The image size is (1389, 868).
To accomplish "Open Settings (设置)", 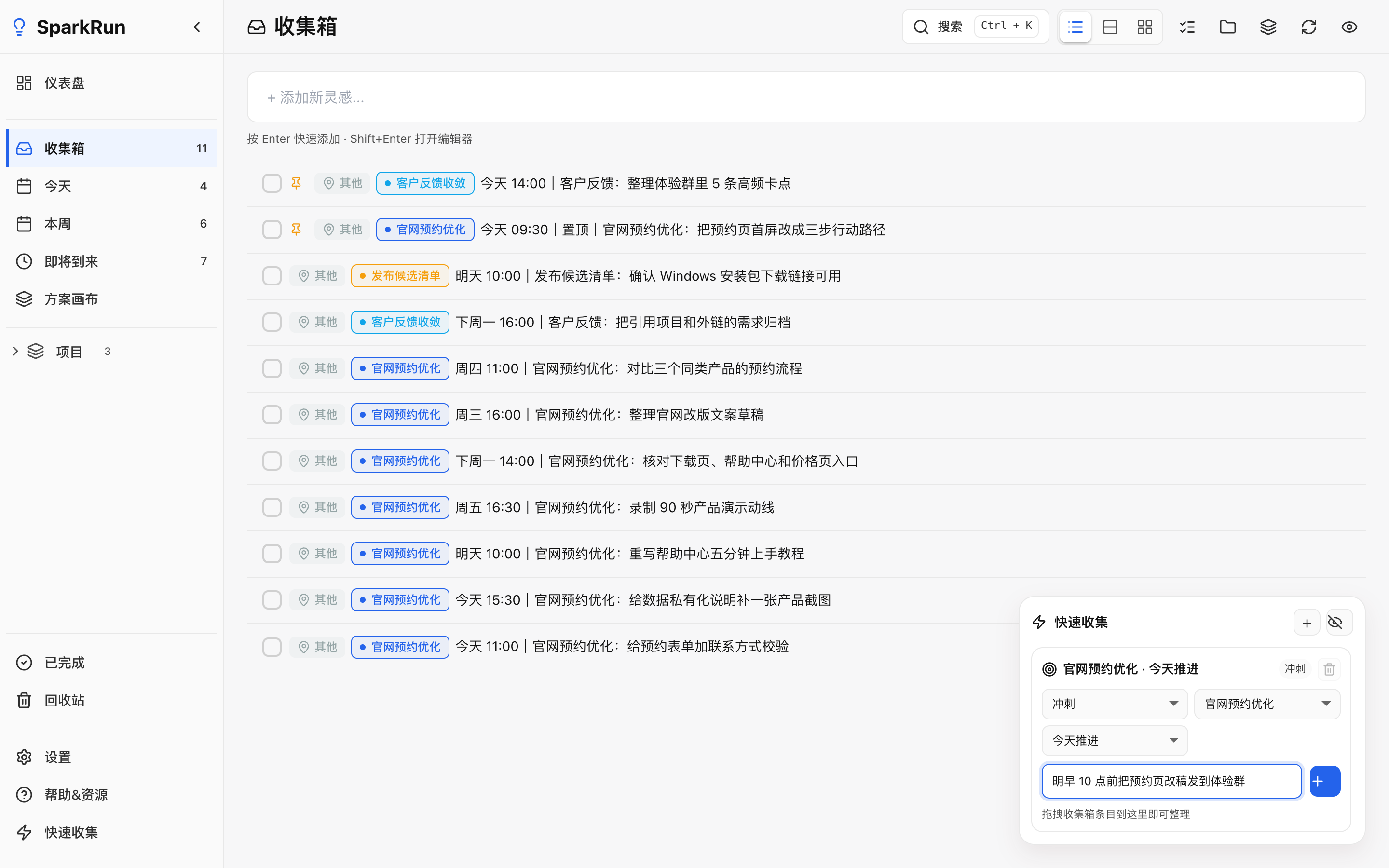I will tap(111, 757).
